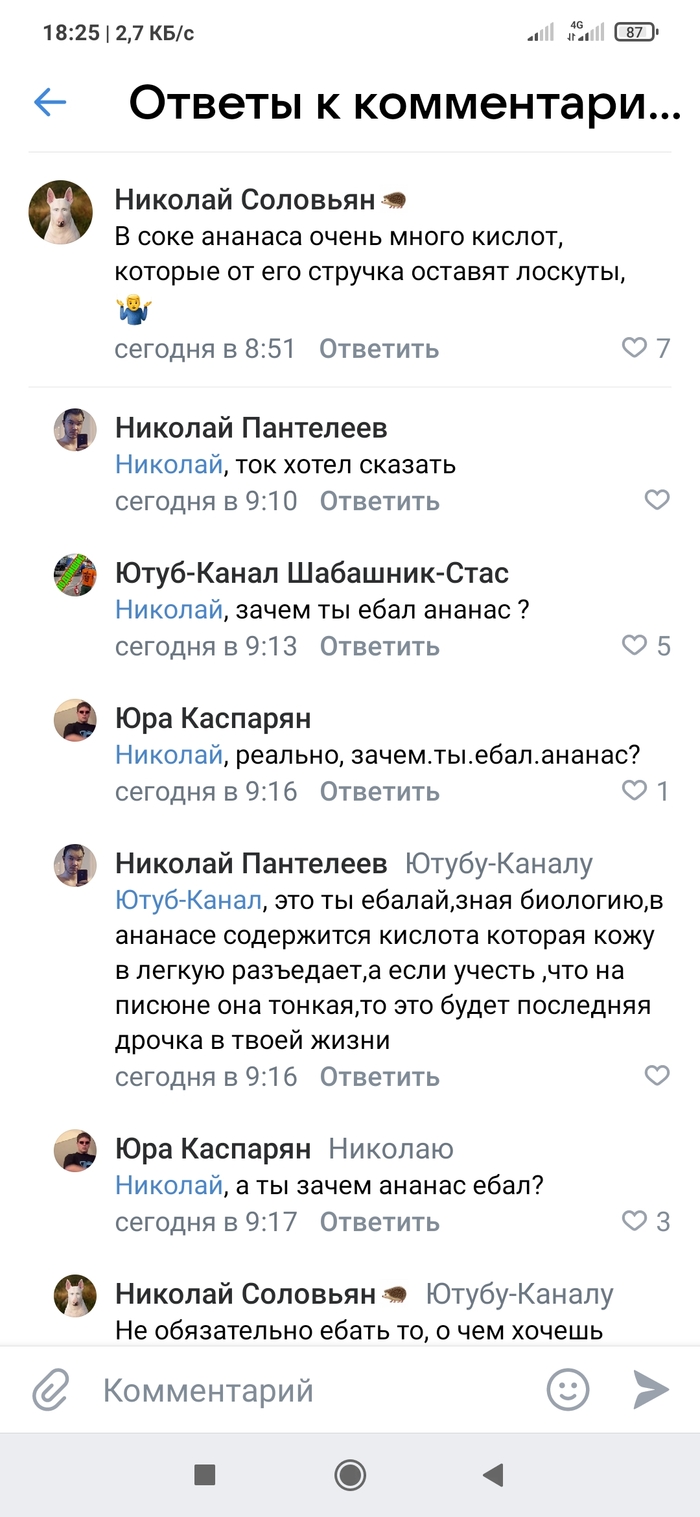
Task: Reply to the 8:51 top comment
Action: [x=379, y=349]
